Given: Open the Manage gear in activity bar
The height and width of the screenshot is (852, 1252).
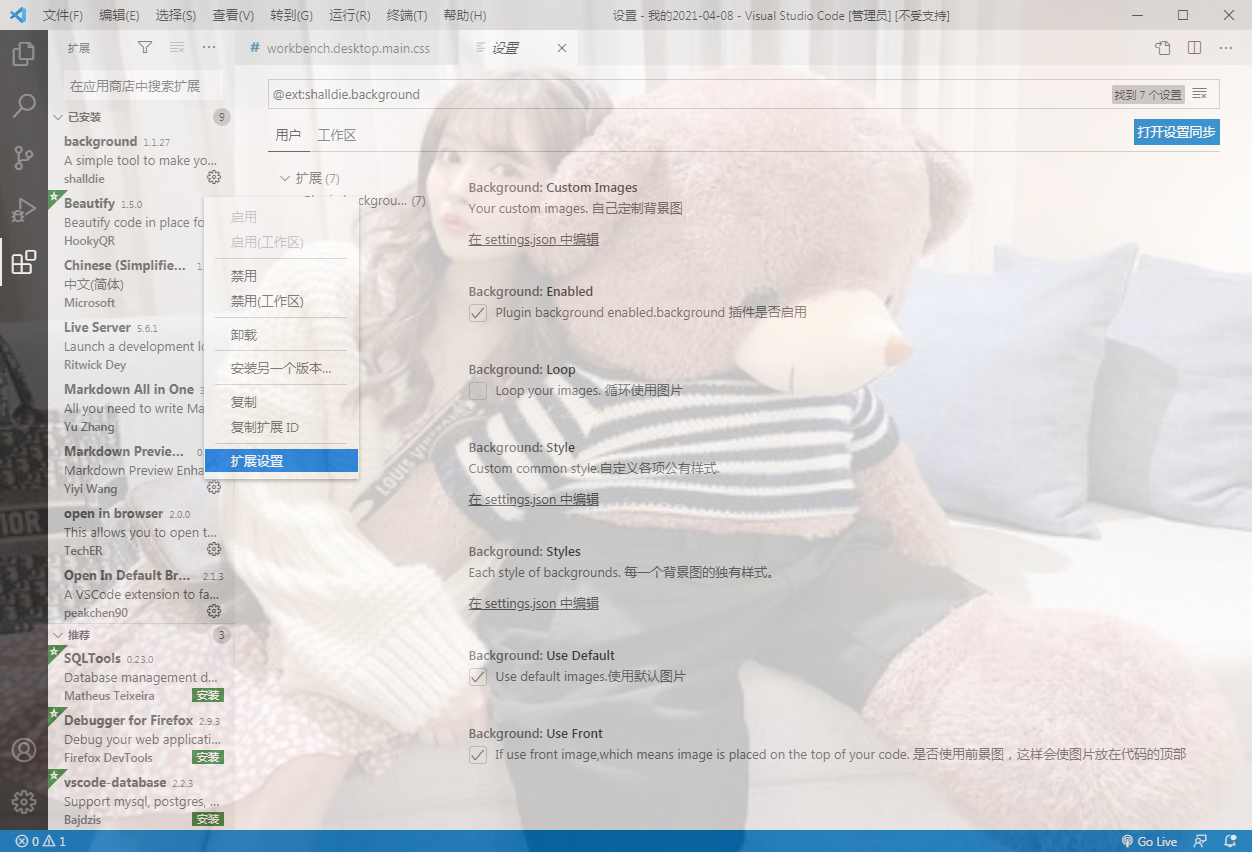Looking at the screenshot, I should pos(24,802).
